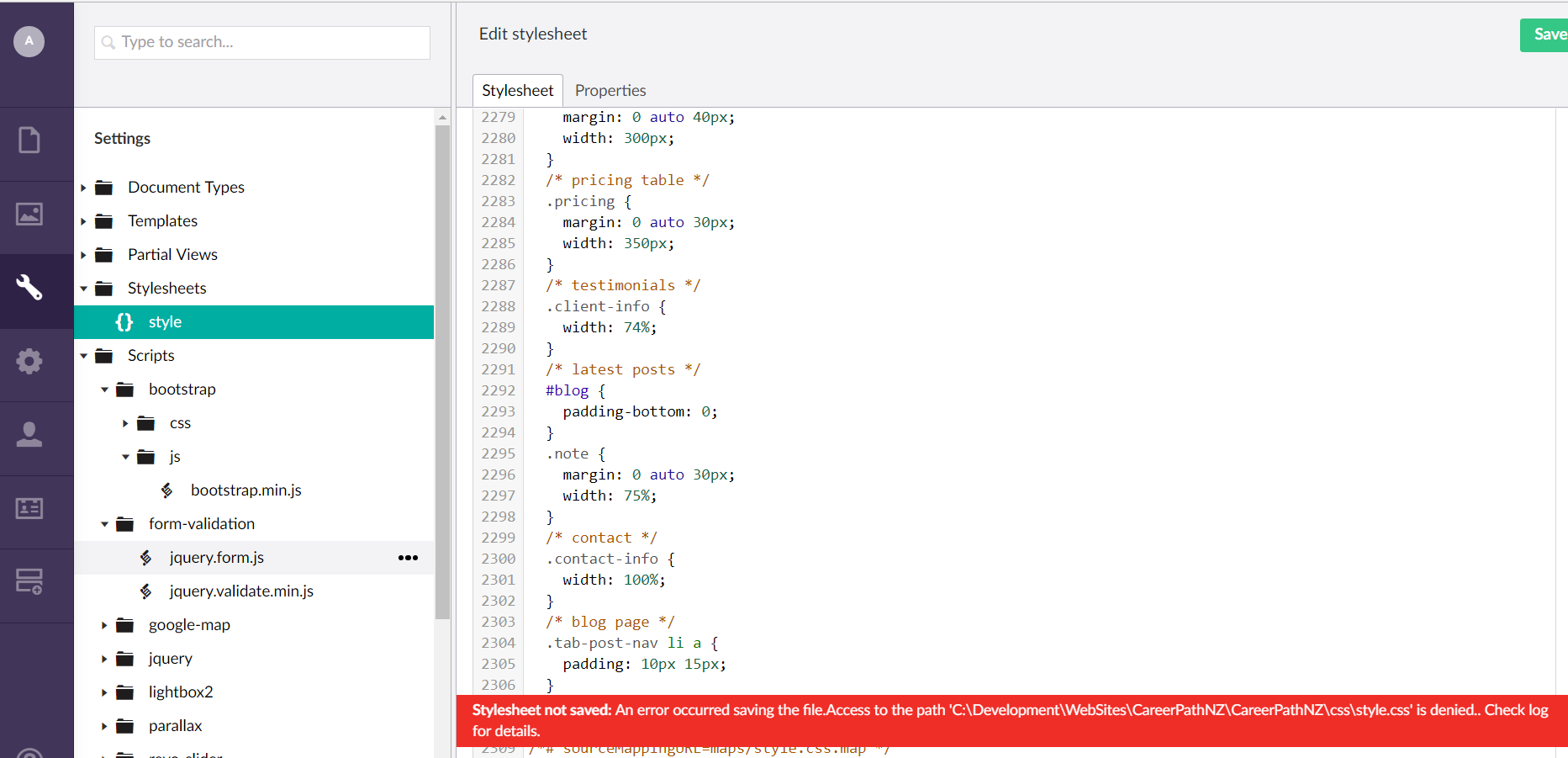Screen dimensions: 1568x758
Task: Expand the css folder arrow
Action: (x=125, y=423)
